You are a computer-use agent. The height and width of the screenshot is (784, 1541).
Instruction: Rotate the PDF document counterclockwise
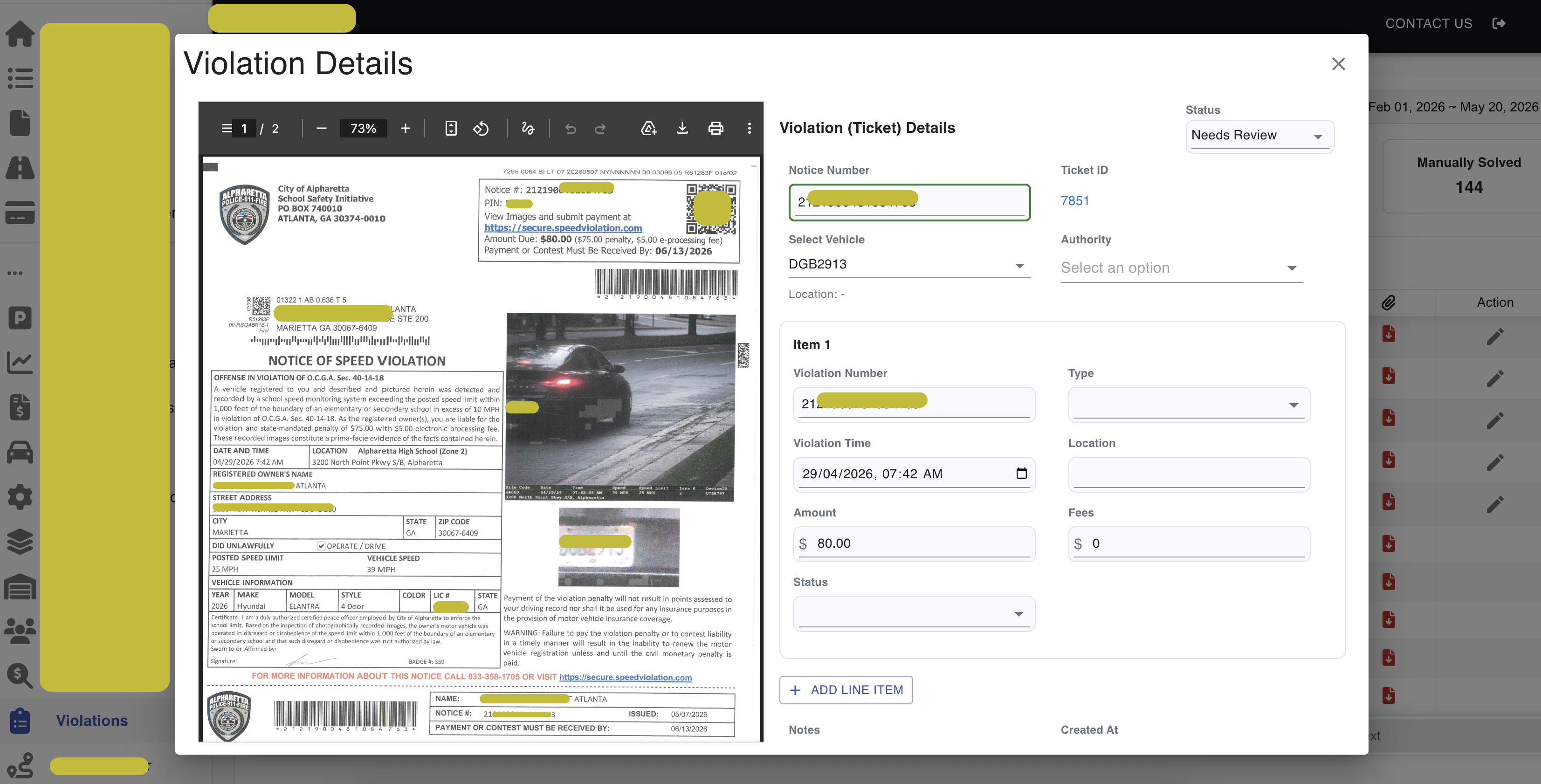tap(481, 129)
